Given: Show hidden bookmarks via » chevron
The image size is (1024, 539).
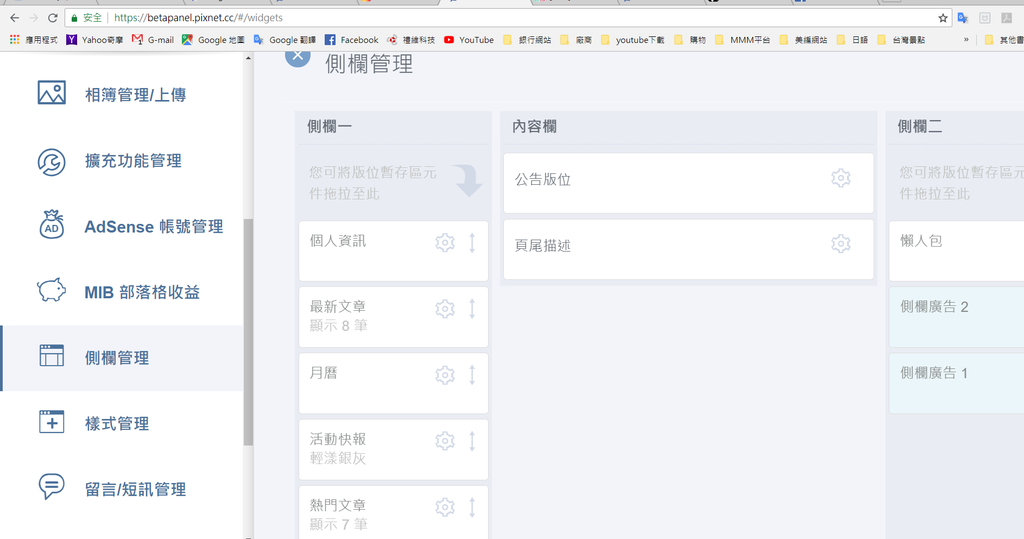Looking at the screenshot, I should pyautogui.click(x=967, y=40).
